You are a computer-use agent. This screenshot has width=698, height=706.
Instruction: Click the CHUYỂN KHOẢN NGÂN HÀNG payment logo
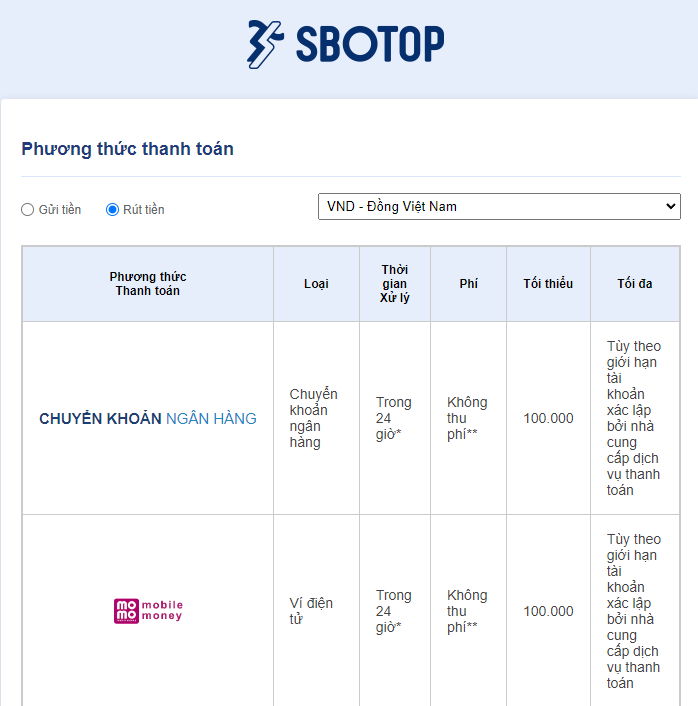[x=148, y=418]
